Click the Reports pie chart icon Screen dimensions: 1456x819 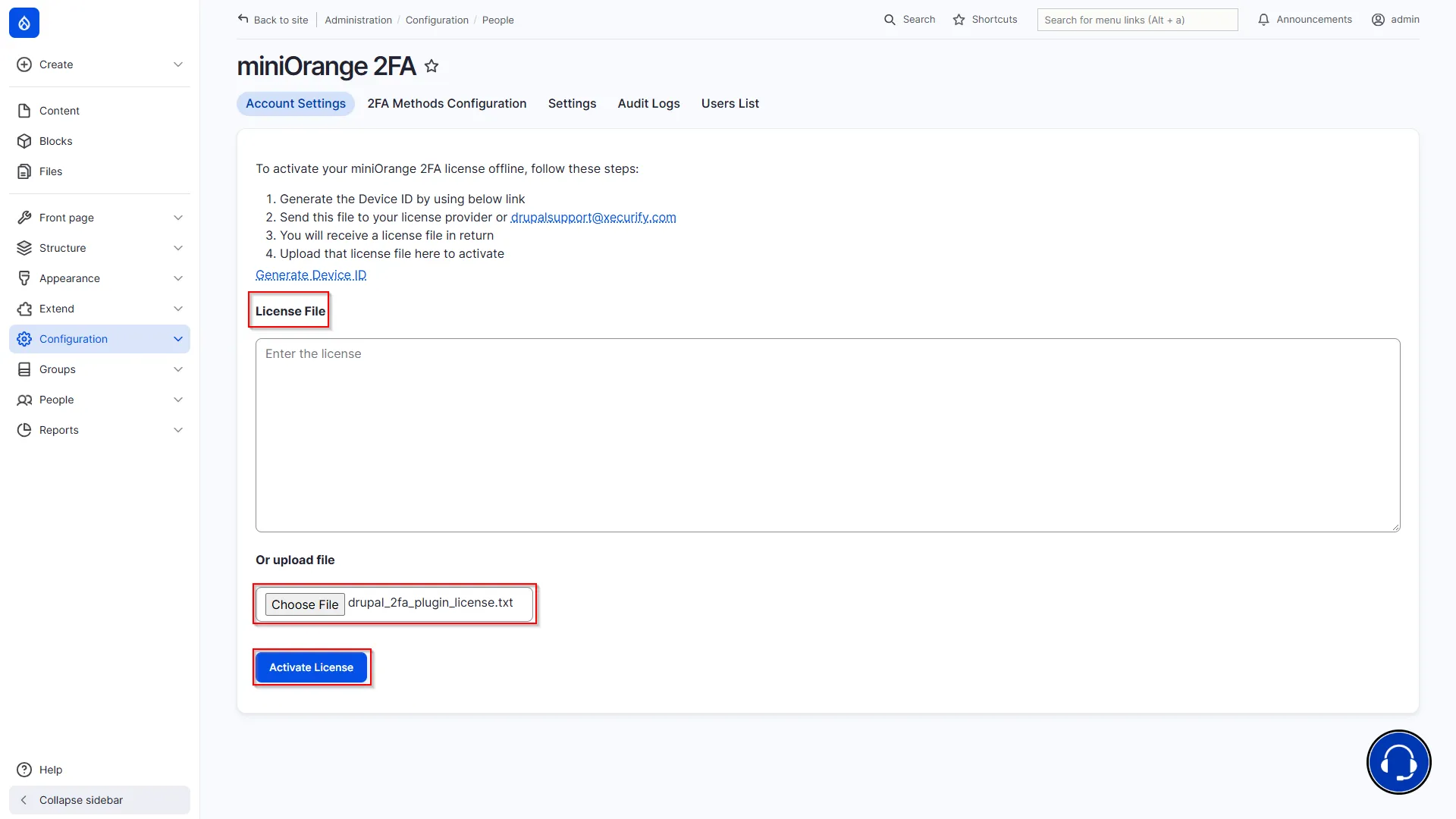(24, 430)
